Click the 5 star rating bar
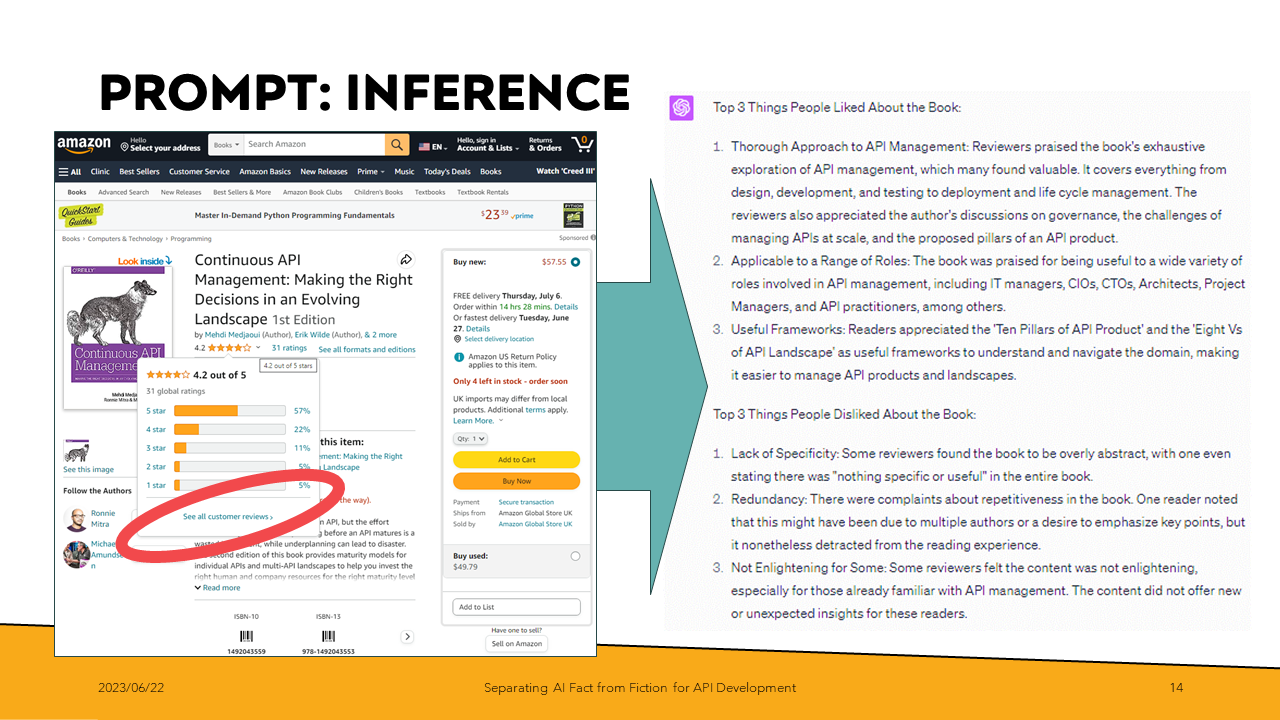This screenshot has width=1280, height=720. click(230, 410)
